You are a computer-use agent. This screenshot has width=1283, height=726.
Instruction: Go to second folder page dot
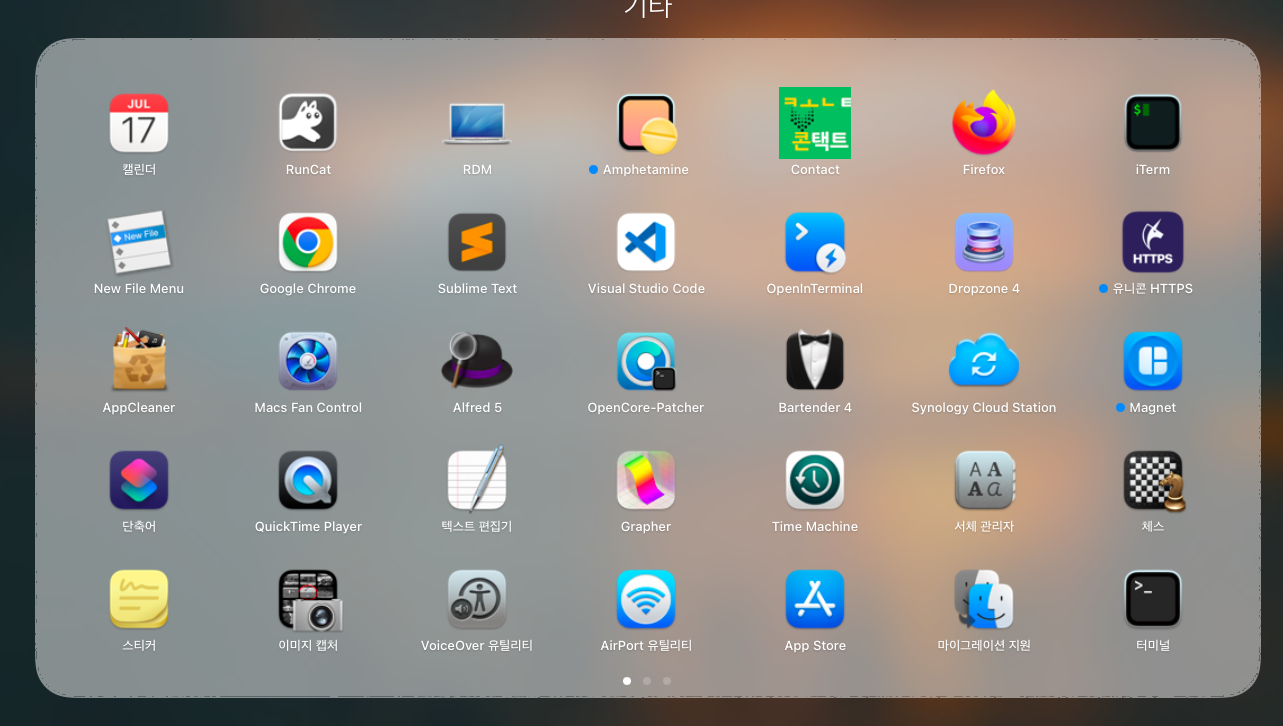647,681
